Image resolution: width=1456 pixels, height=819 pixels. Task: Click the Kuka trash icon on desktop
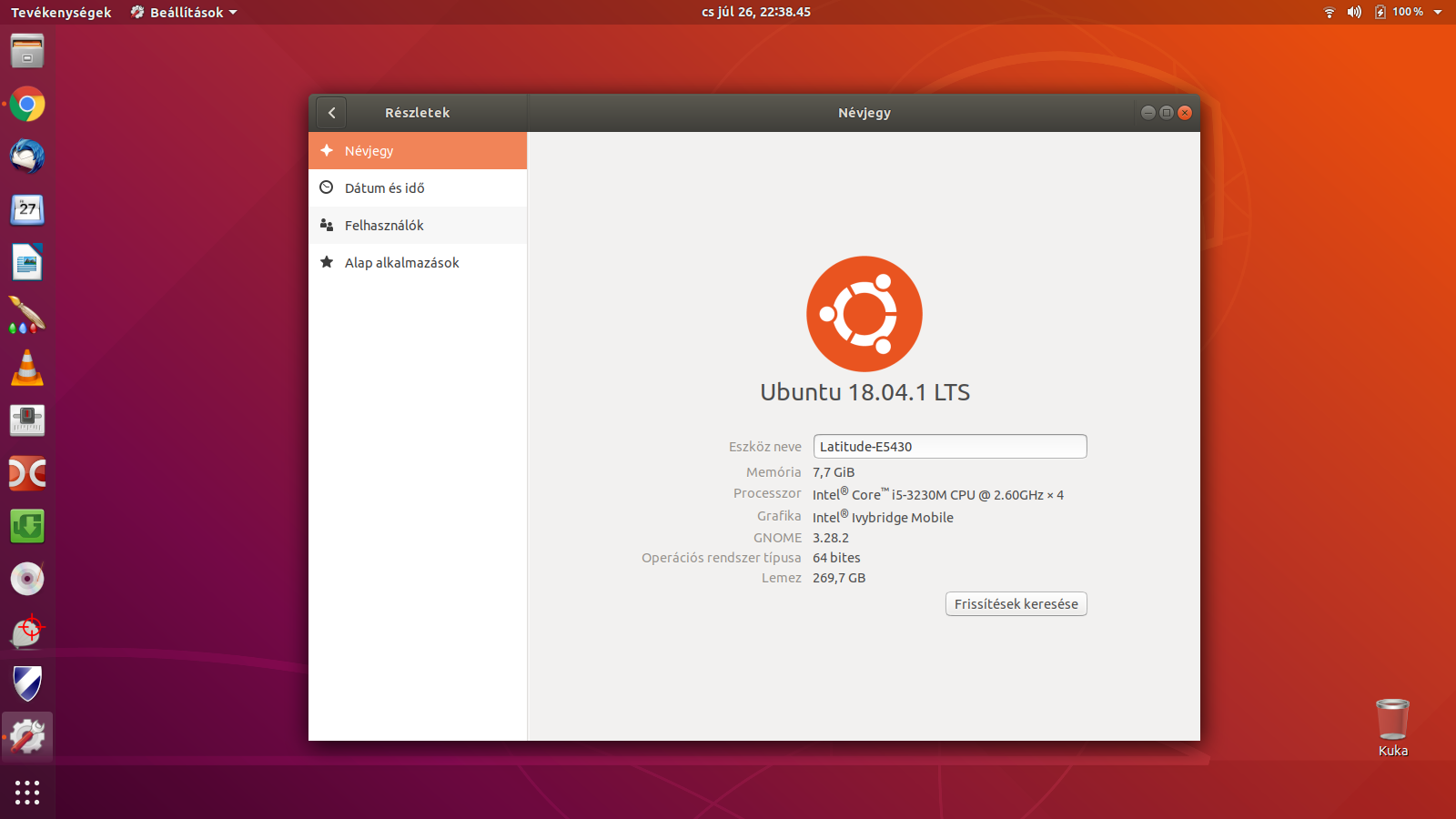coord(1392,720)
